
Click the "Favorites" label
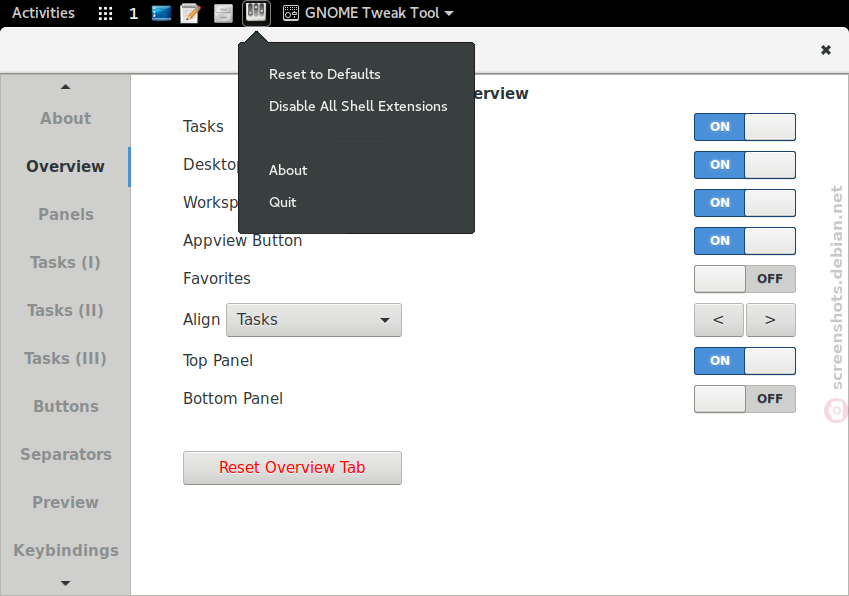pyautogui.click(x=217, y=279)
